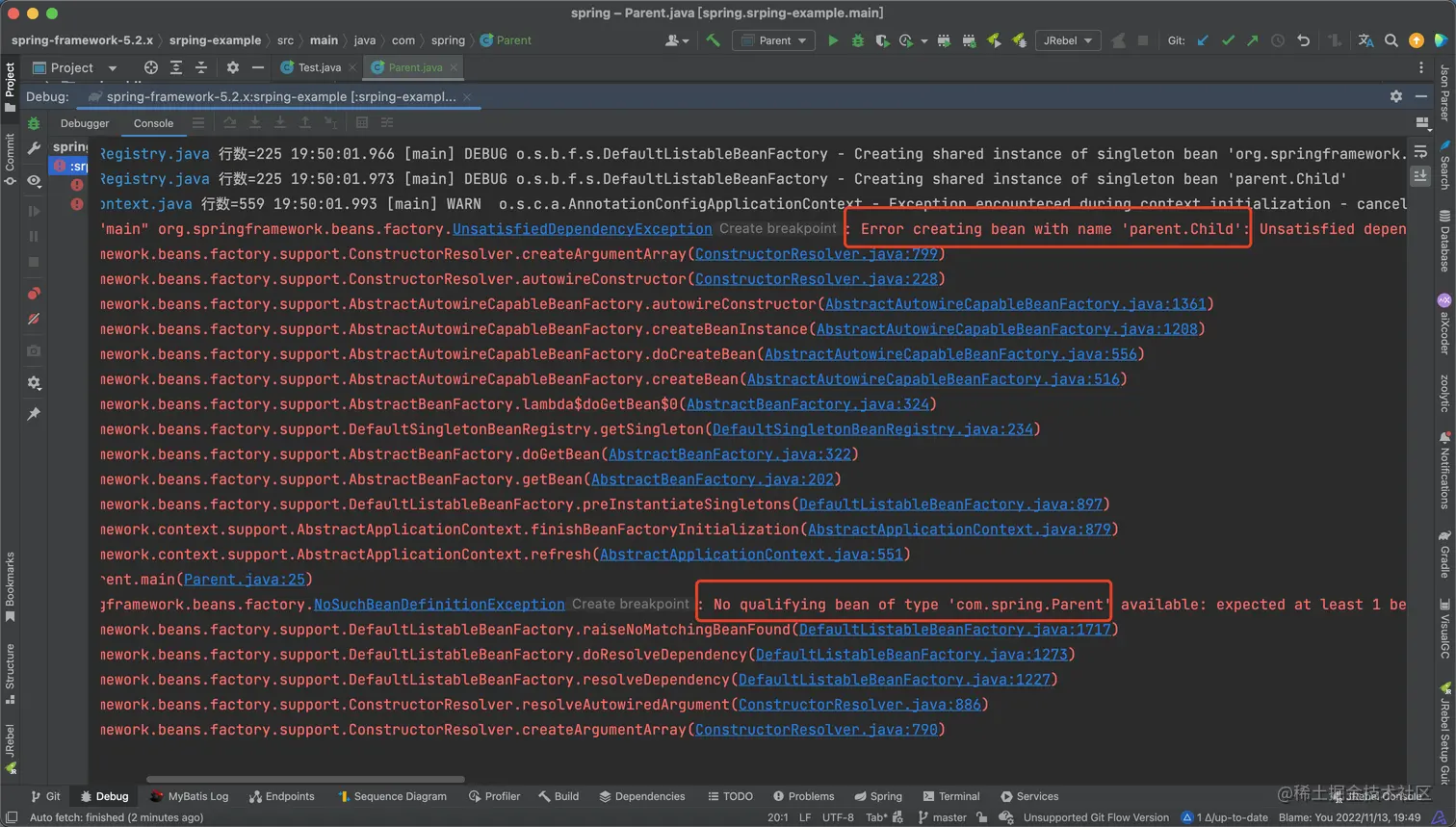The image size is (1456, 827).
Task: Toggle the Bookmarks sidebar button
Action: pos(10,585)
